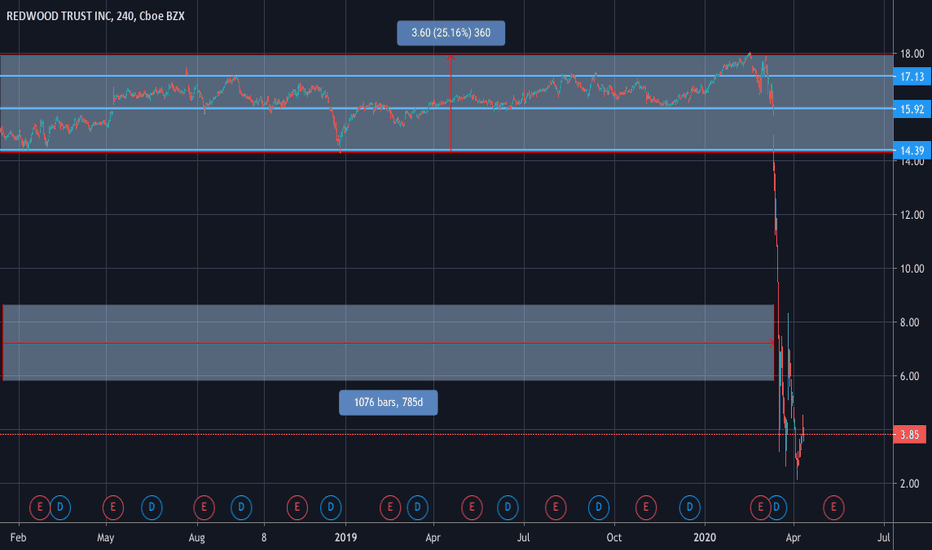Viewport: 932px width, 550px height.
Task: Click the earnings E marker between 8 and 2019
Action: click(x=297, y=507)
